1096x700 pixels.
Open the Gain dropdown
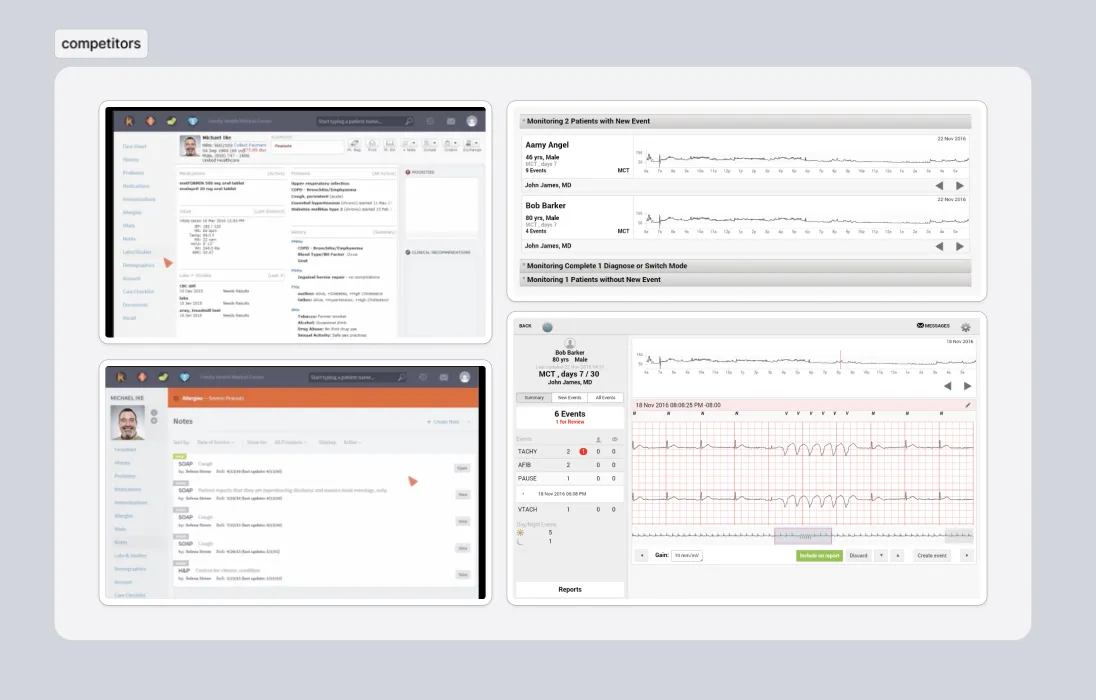[x=687, y=554]
